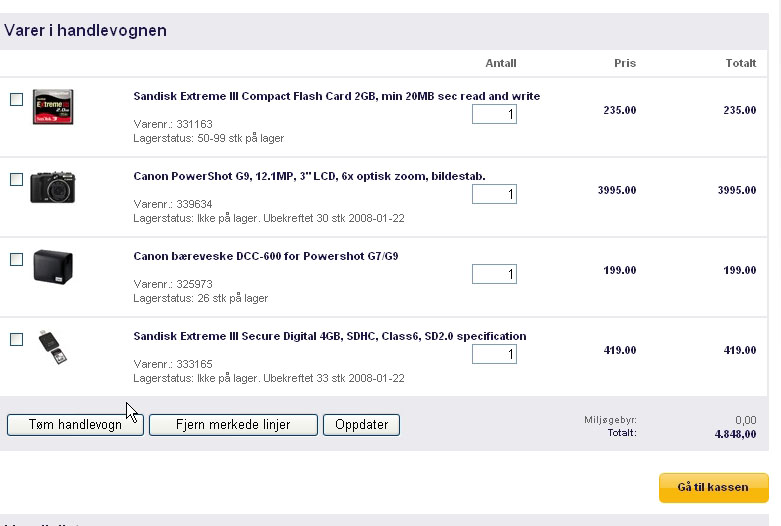781x526 pixels.
Task: Open the Sandisk Compact Flash card thumbnail
Action: (x=53, y=107)
